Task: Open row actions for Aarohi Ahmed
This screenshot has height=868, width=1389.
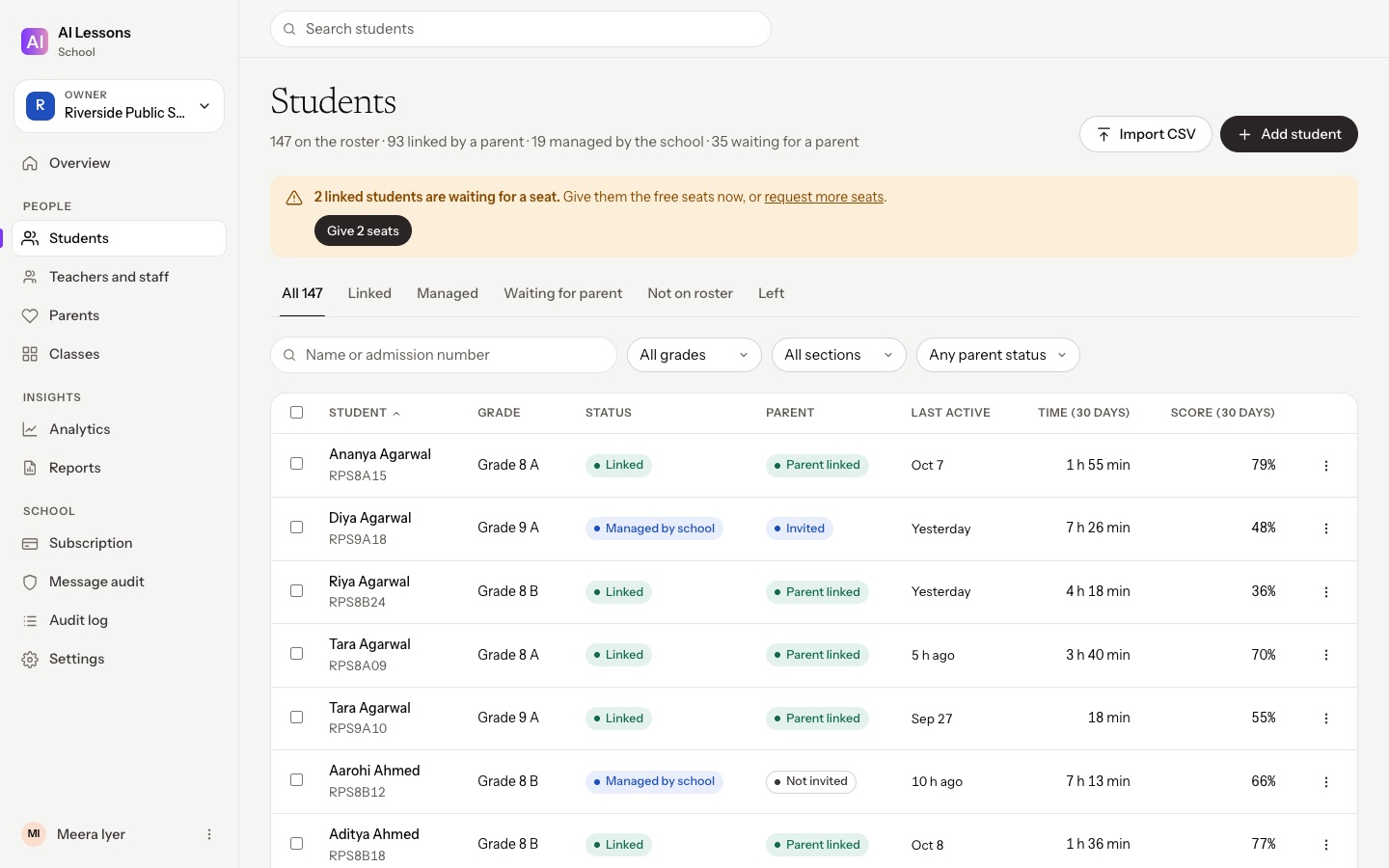Action: click(x=1326, y=782)
